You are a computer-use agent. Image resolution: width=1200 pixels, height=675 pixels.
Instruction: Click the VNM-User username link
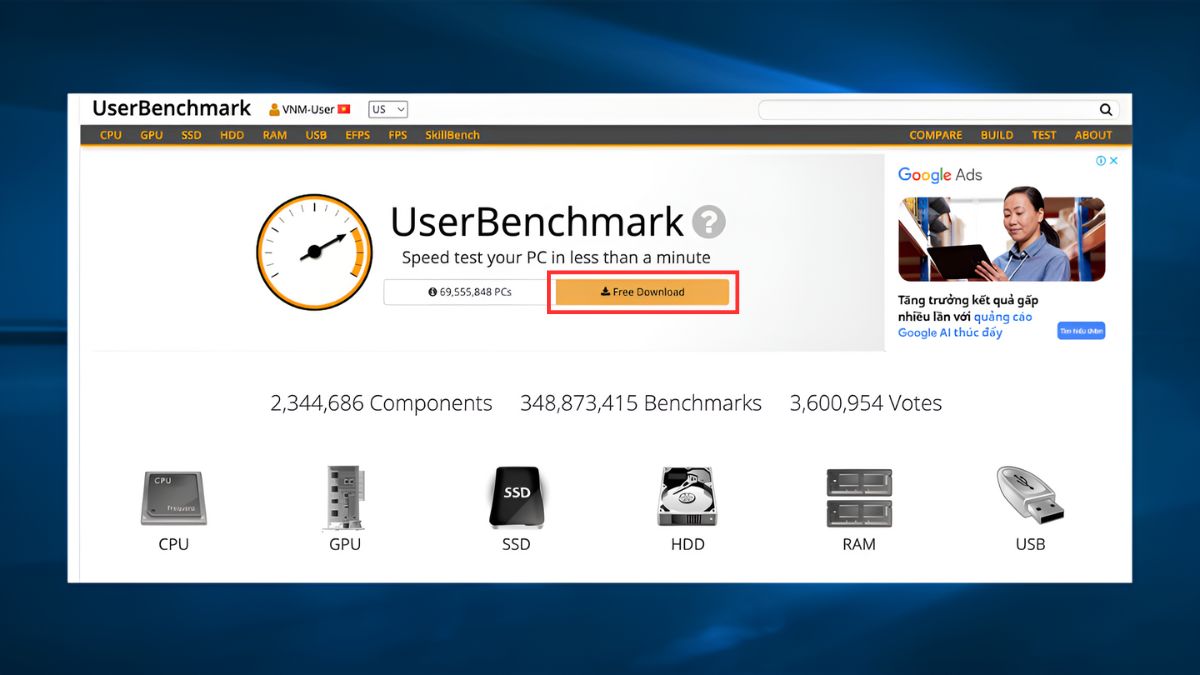[308, 110]
